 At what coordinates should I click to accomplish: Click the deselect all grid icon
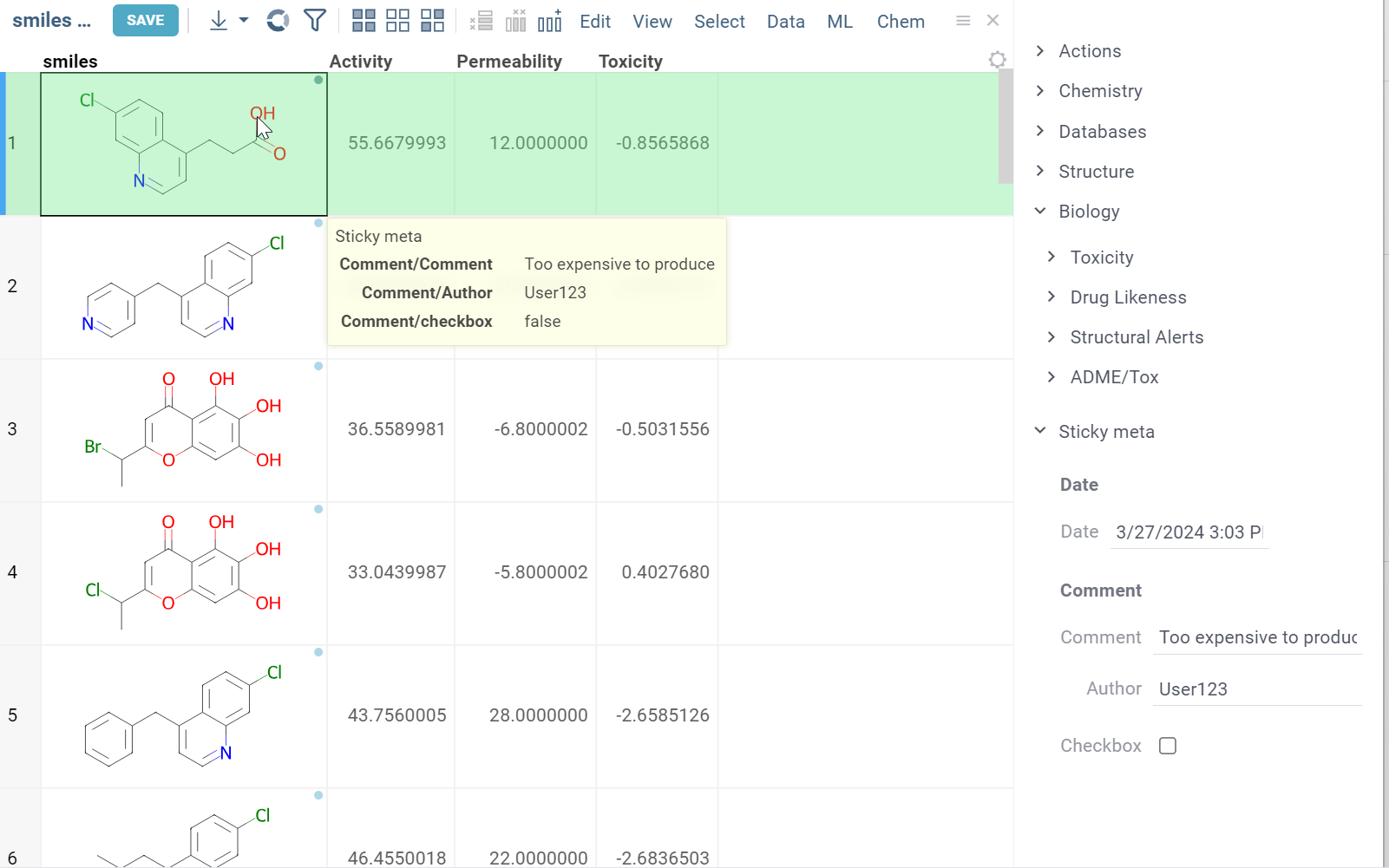pos(397,21)
